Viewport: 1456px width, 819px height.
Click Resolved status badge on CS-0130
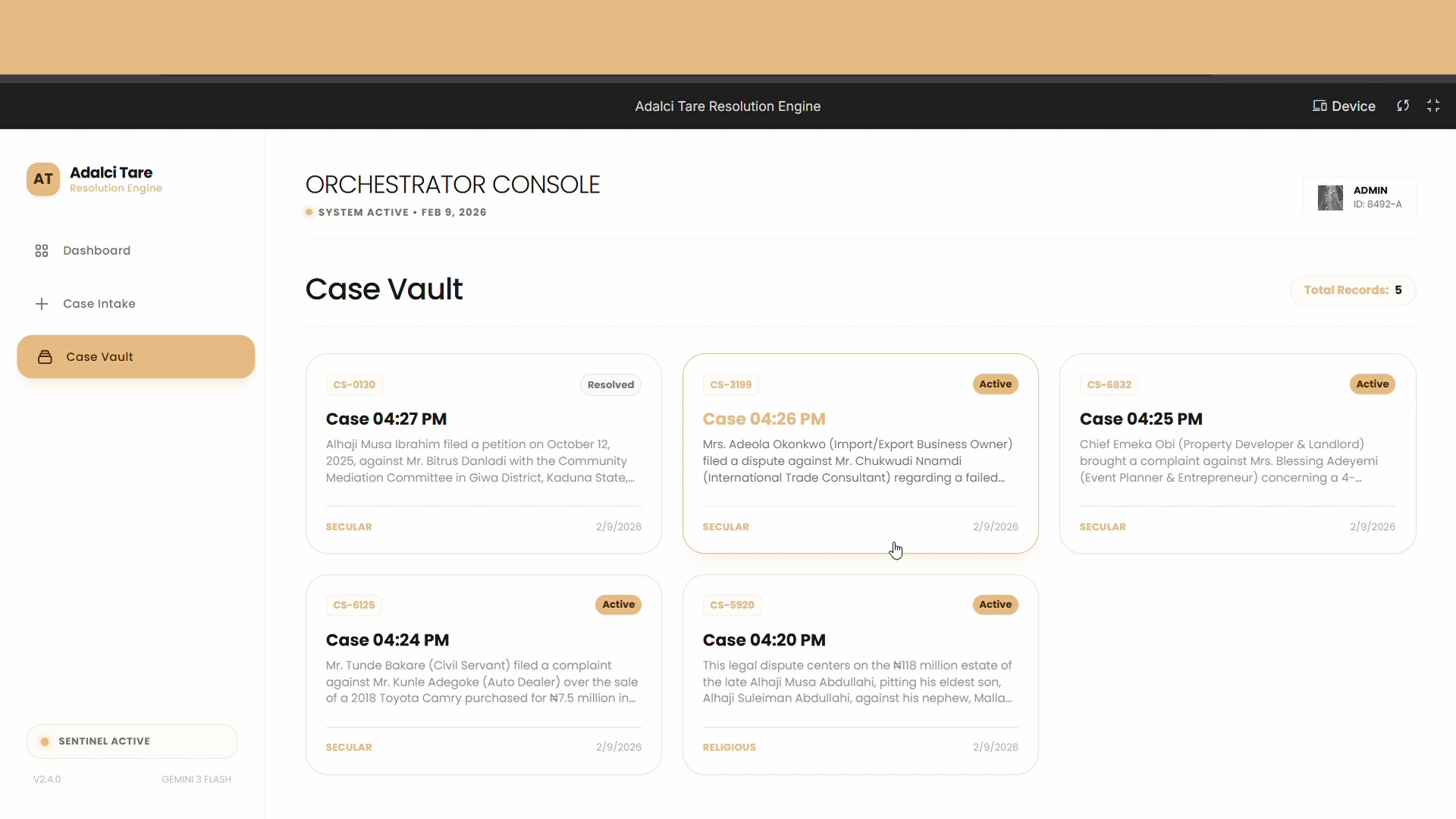pyautogui.click(x=610, y=385)
